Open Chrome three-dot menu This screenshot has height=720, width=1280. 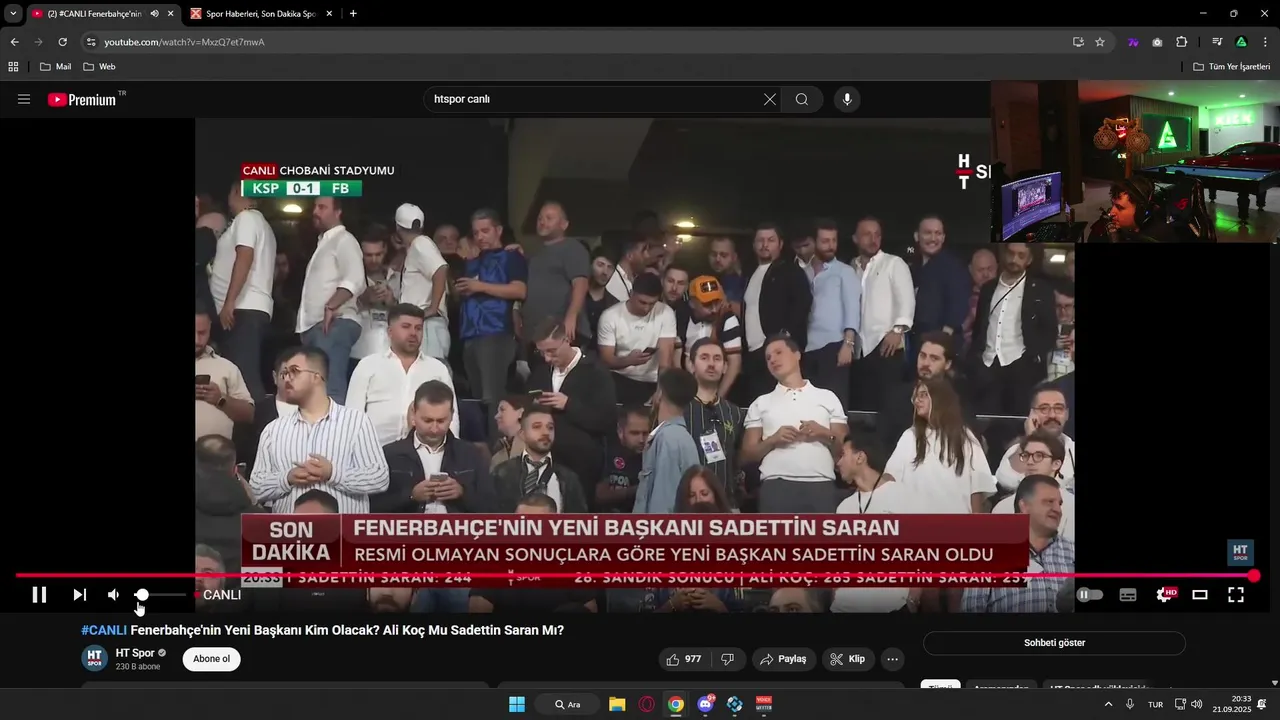[1265, 42]
